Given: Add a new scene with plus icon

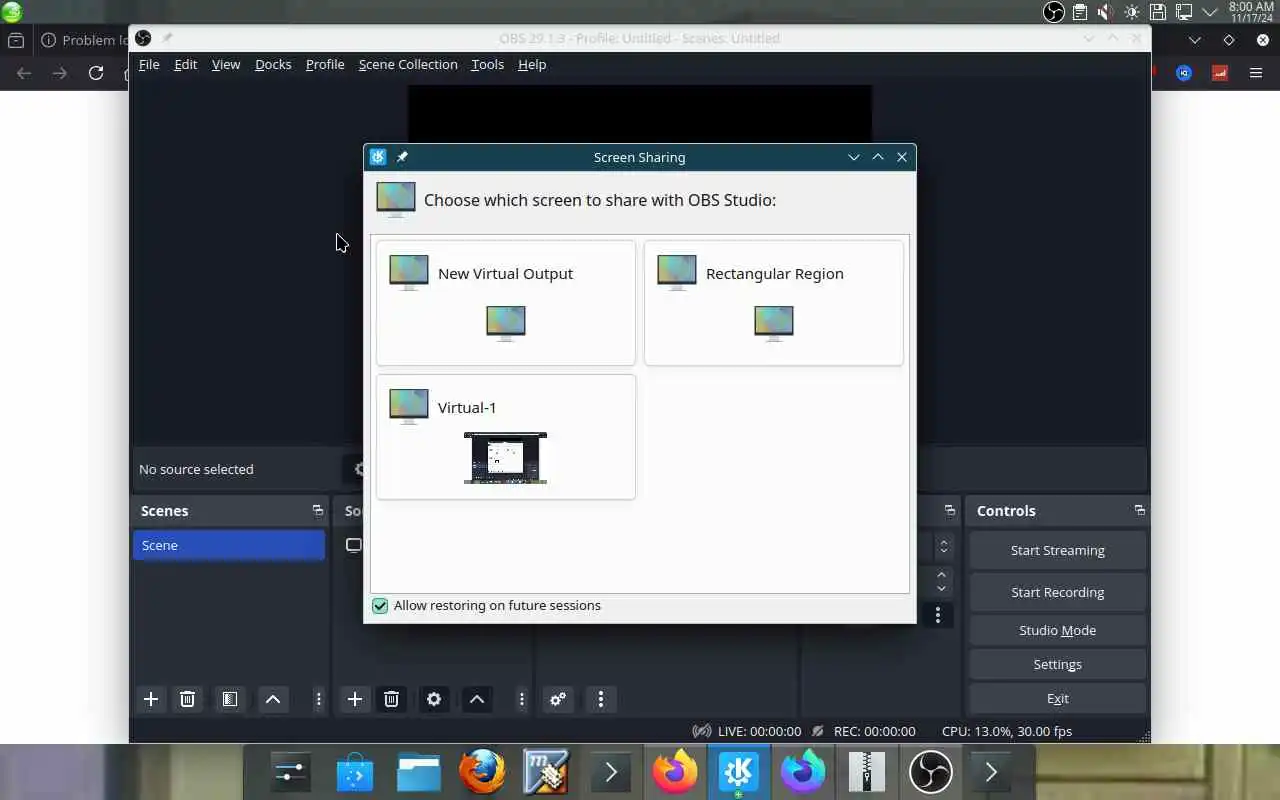Looking at the screenshot, I should click(151, 699).
